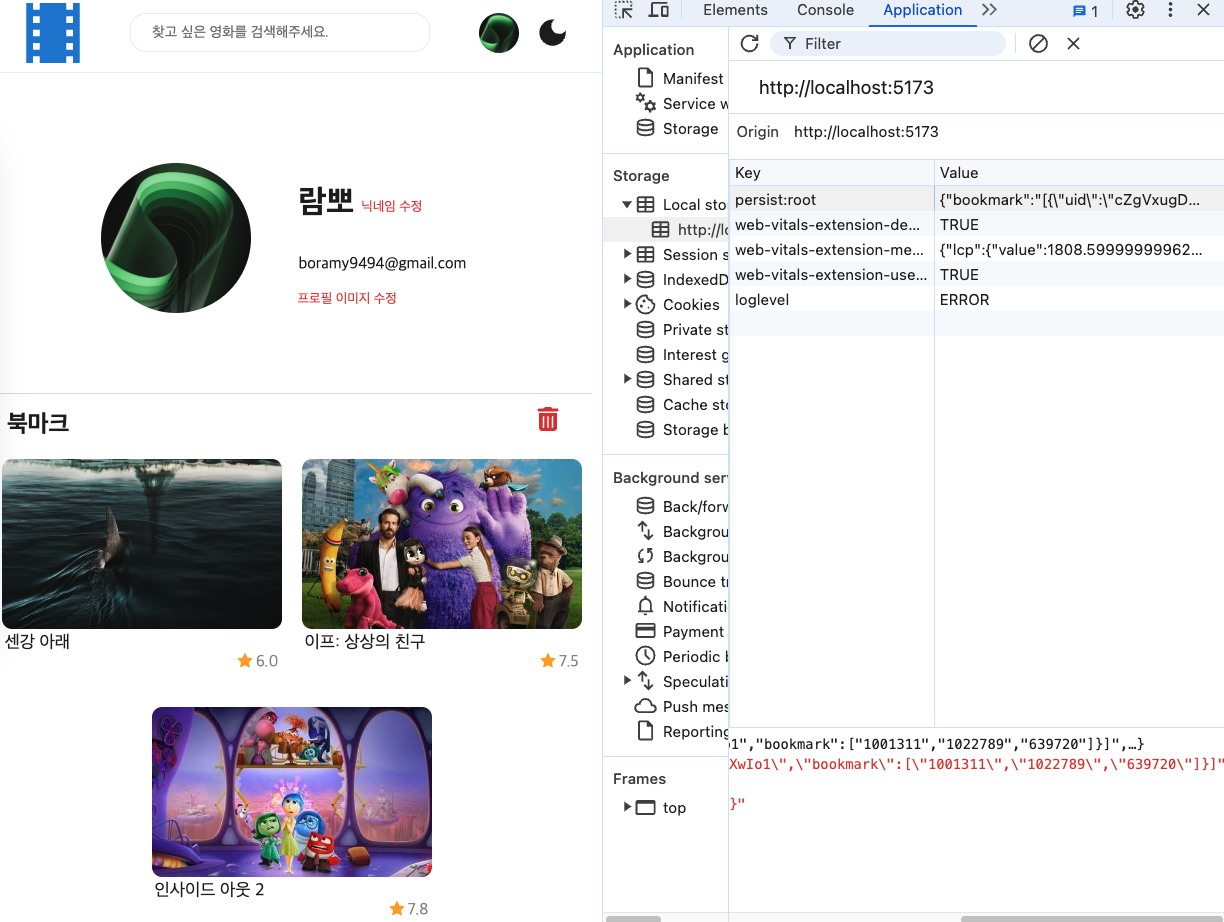1224x922 pixels.
Task: Open Background sync item
Action: pos(682,556)
